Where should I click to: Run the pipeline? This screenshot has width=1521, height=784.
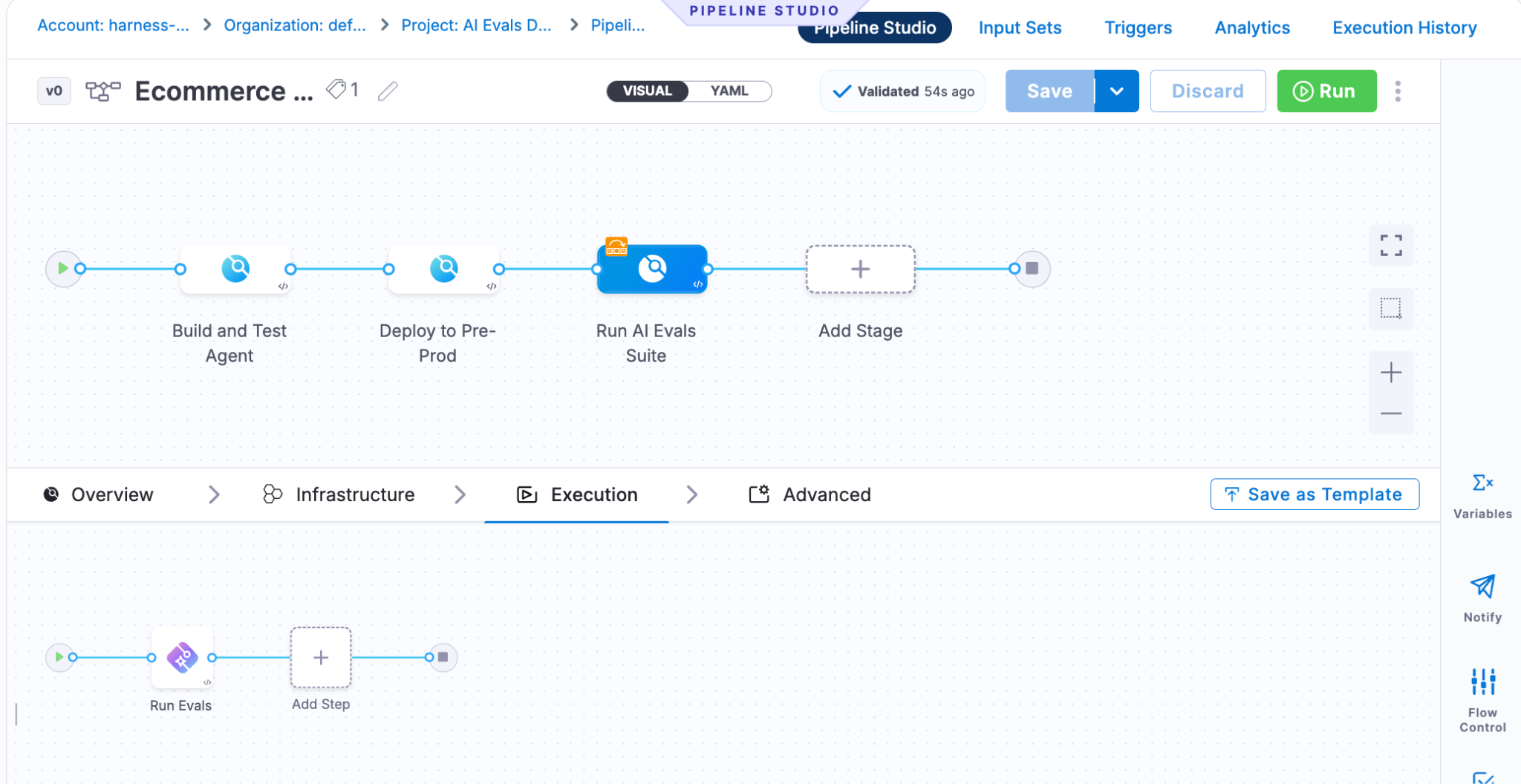tap(1326, 91)
